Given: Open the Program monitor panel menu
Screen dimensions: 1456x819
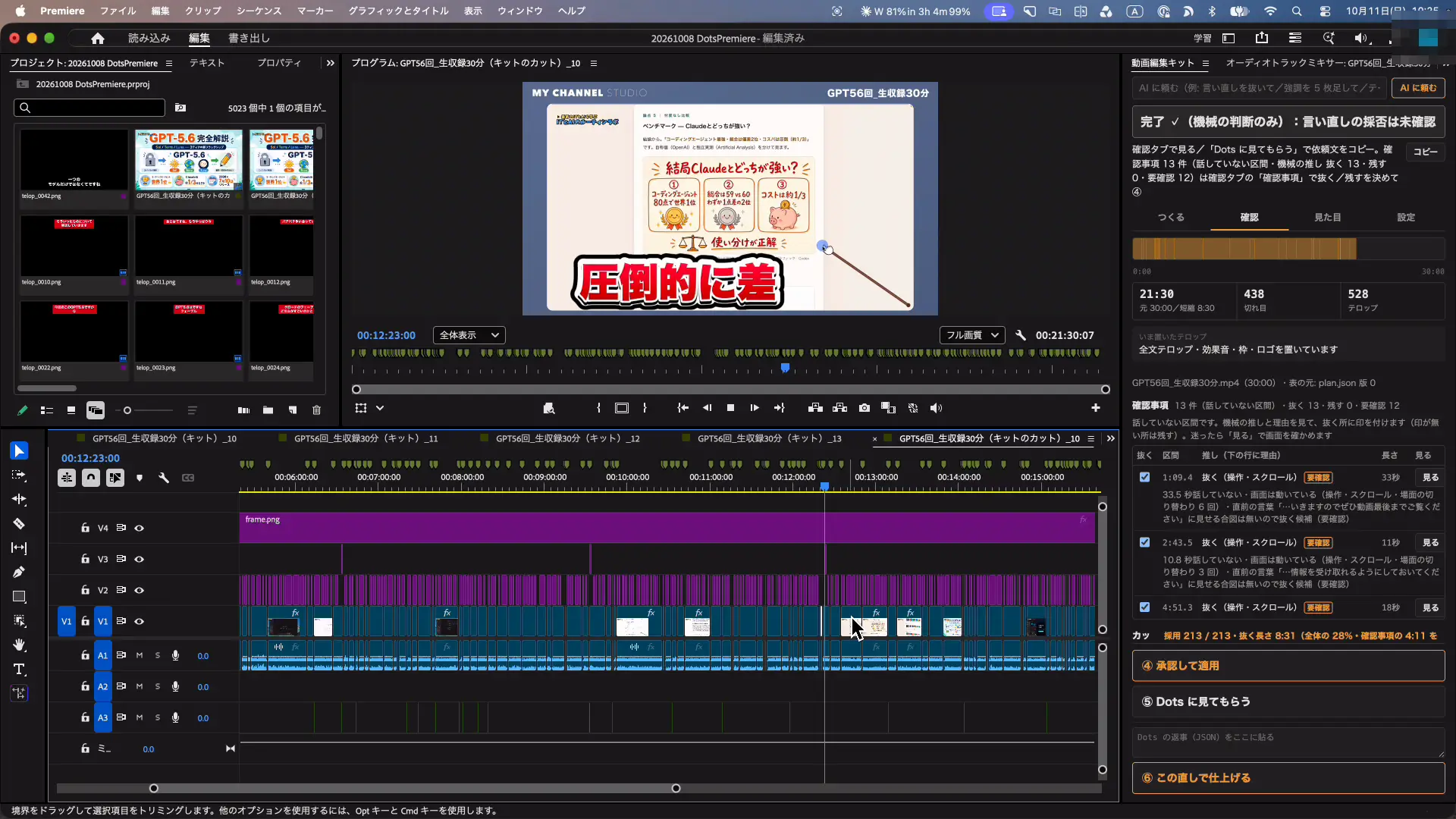Looking at the screenshot, I should point(594,63).
